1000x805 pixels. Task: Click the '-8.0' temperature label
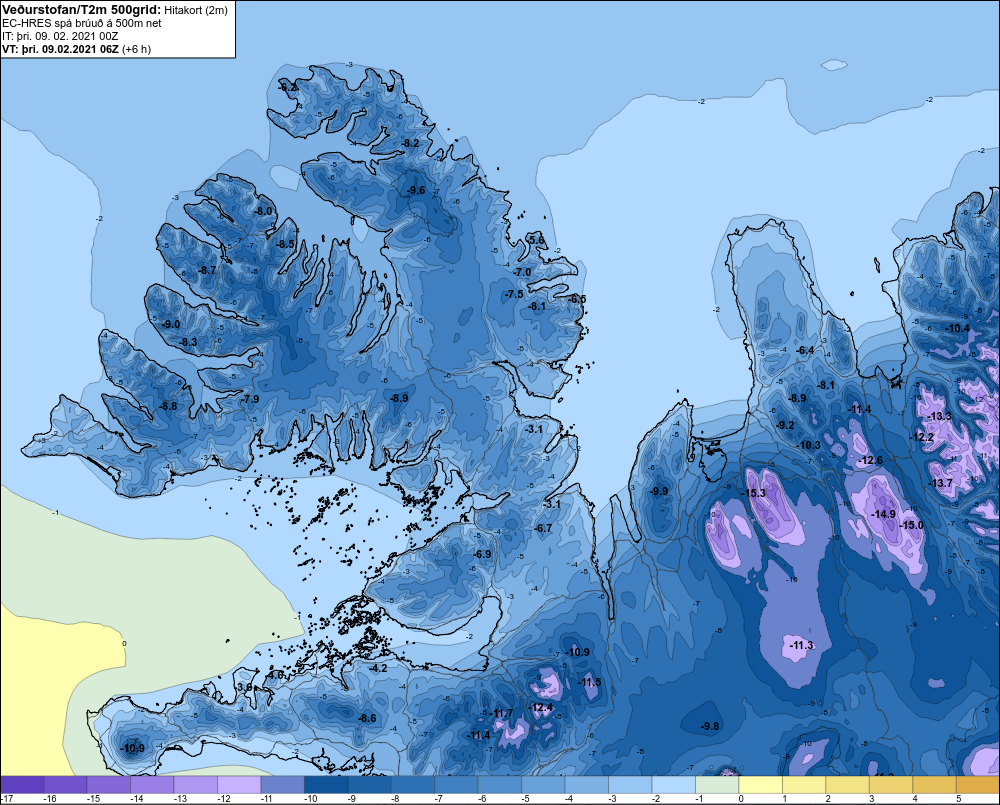[x=263, y=211]
